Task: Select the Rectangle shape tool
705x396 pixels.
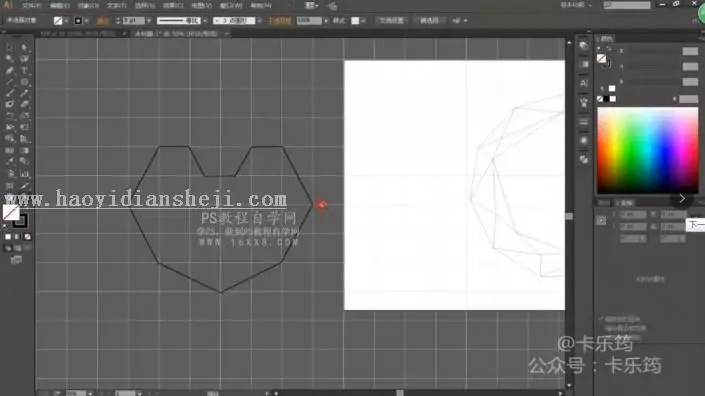Action: (24, 81)
